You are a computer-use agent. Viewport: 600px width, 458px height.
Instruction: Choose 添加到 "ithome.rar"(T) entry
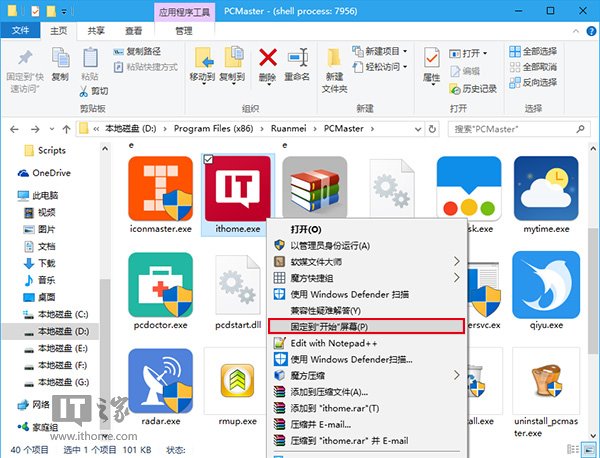(367, 408)
